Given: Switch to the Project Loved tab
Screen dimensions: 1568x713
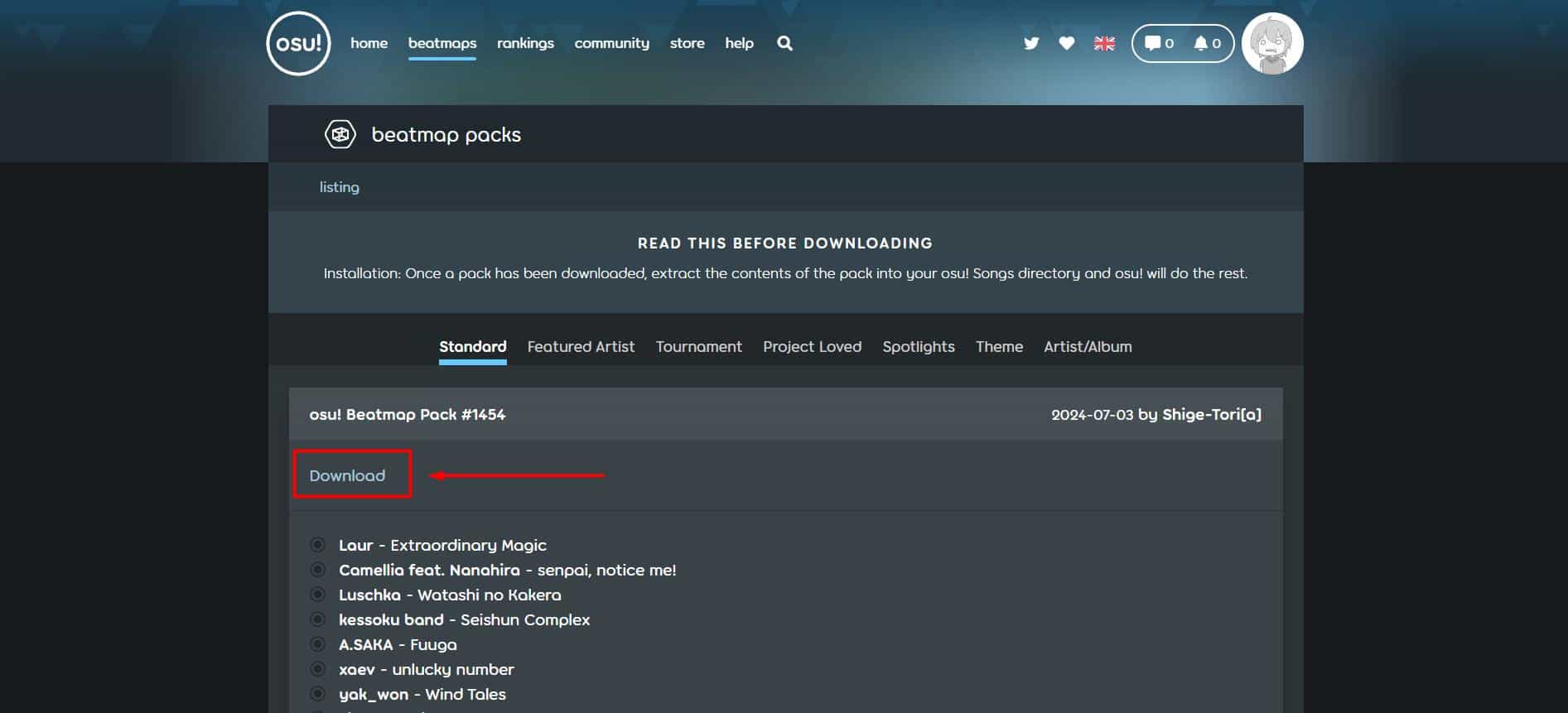Looking at the screenshot, I should tap(812, 347).
